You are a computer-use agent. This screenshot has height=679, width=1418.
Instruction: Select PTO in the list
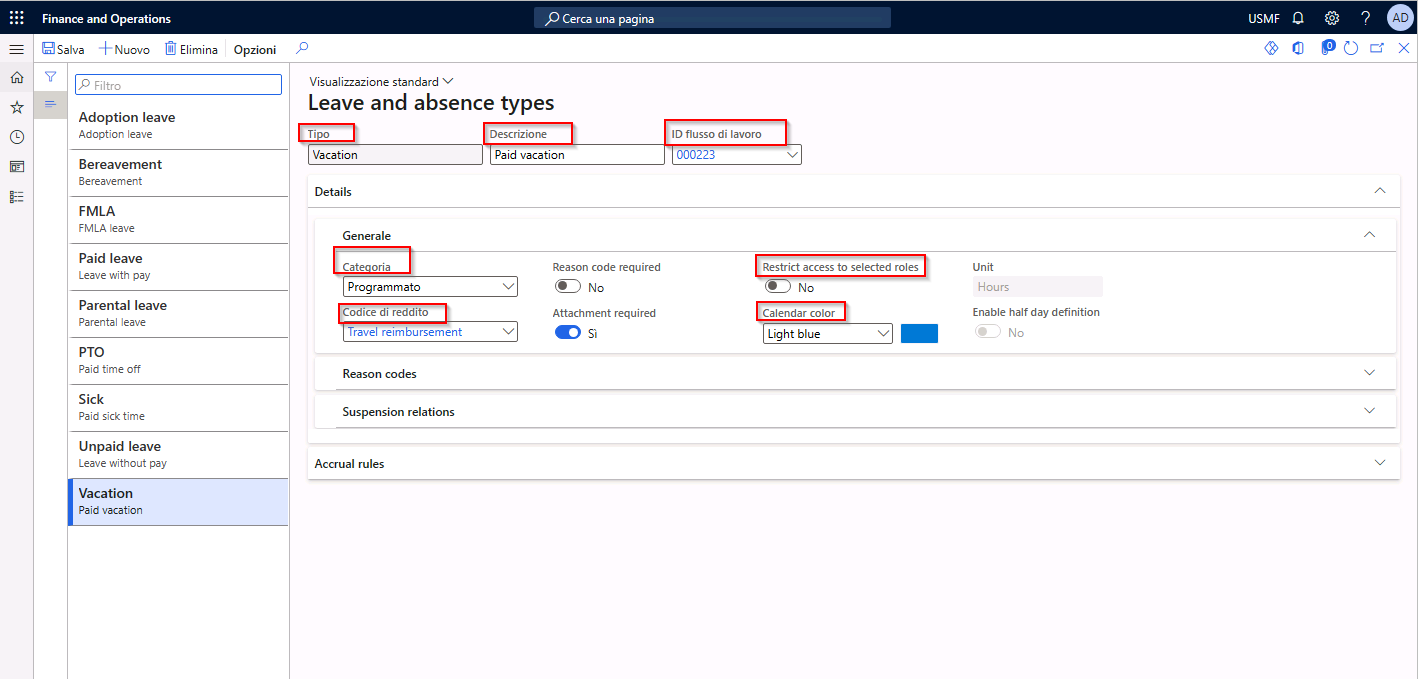178,361
